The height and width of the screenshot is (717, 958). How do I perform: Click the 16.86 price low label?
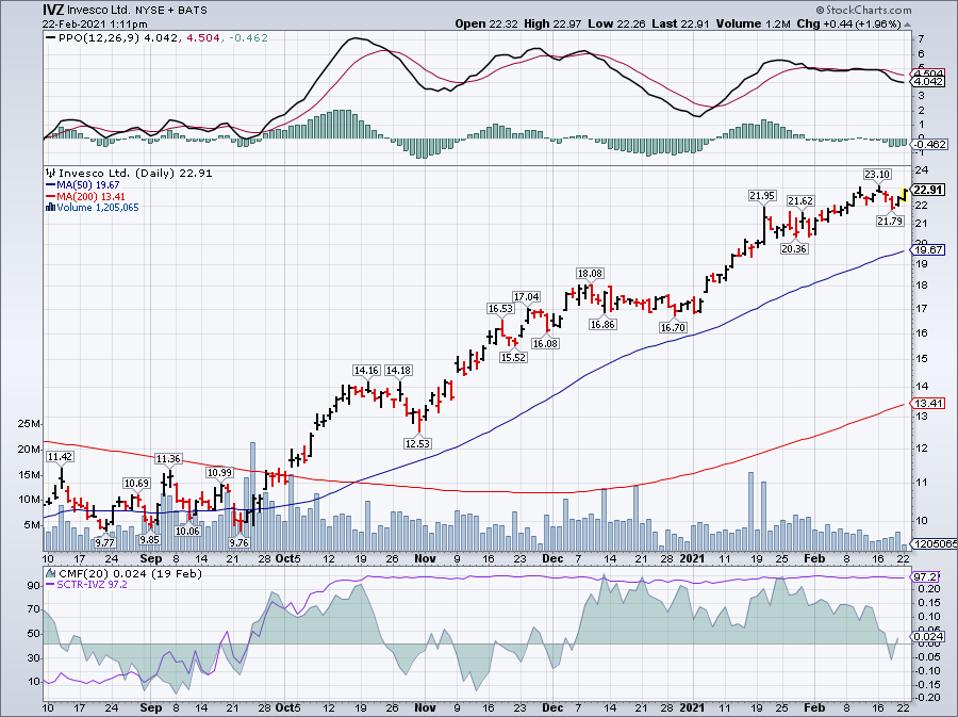click(602, 324)
